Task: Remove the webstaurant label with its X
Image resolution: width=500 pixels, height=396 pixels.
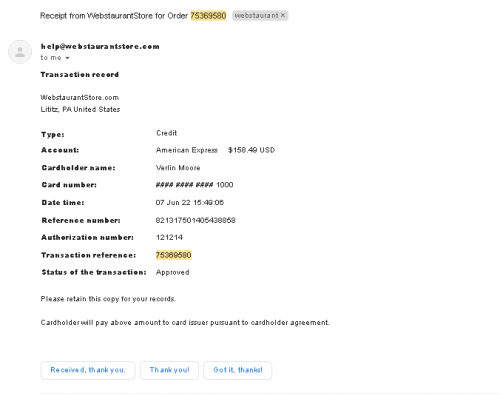Action: [x=283, y=15]
